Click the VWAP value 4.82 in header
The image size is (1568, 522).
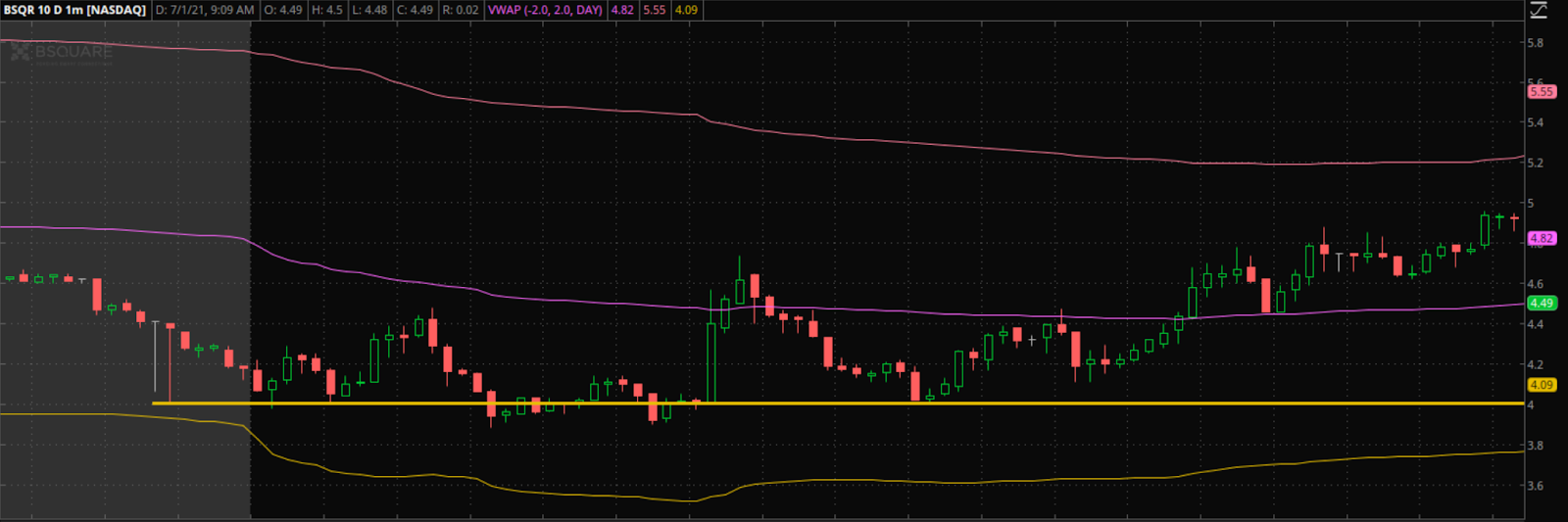point(622,10)
